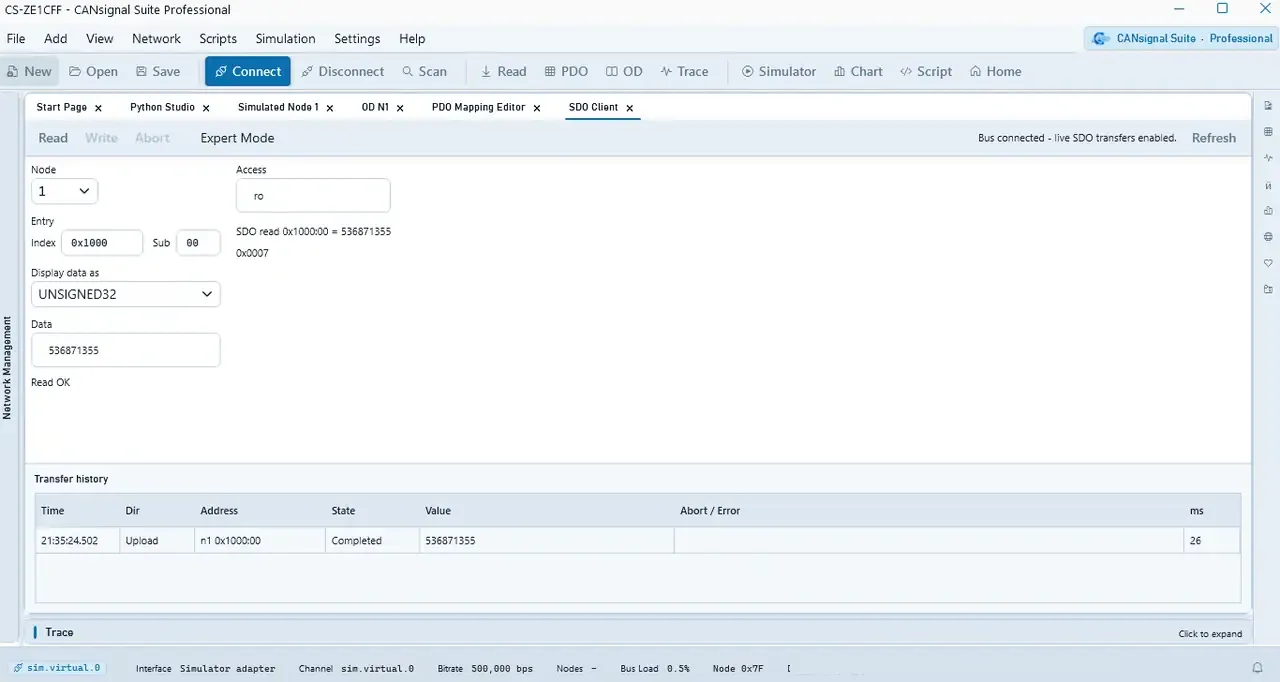
Task: Click the SDO Abort button
Action: 152,138
